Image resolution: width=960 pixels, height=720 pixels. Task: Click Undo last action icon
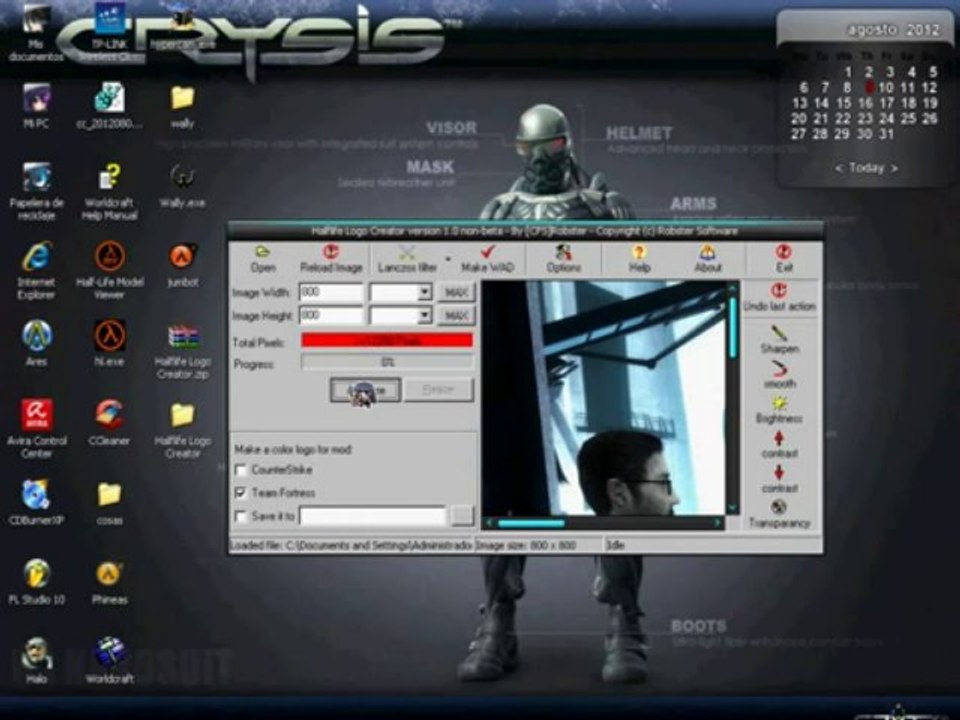click(x=779, y=290)
